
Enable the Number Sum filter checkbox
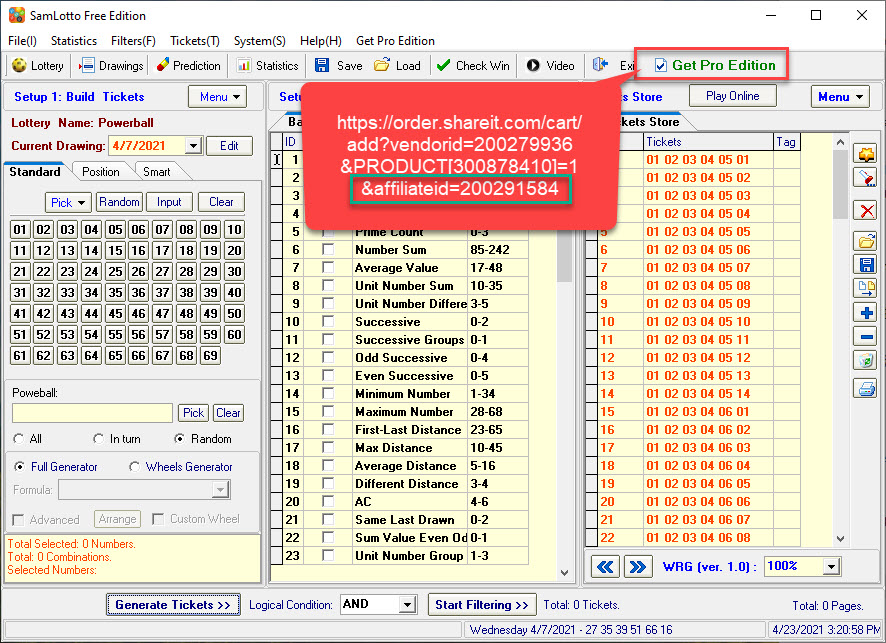[x=328, y=250]
